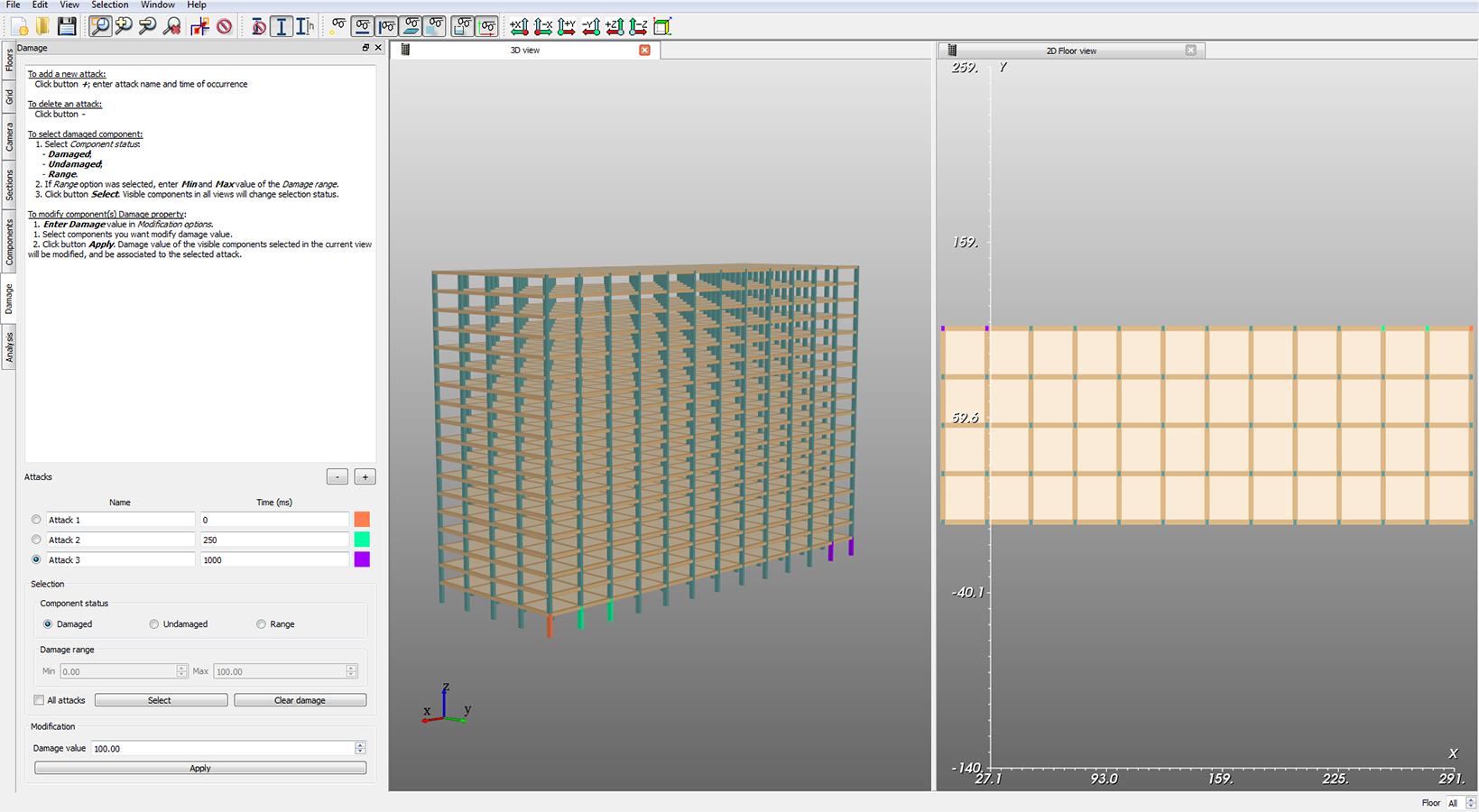Click the Max damage range spinner
The height and width of the screenshot is (812, 1479).
point(285,671)
